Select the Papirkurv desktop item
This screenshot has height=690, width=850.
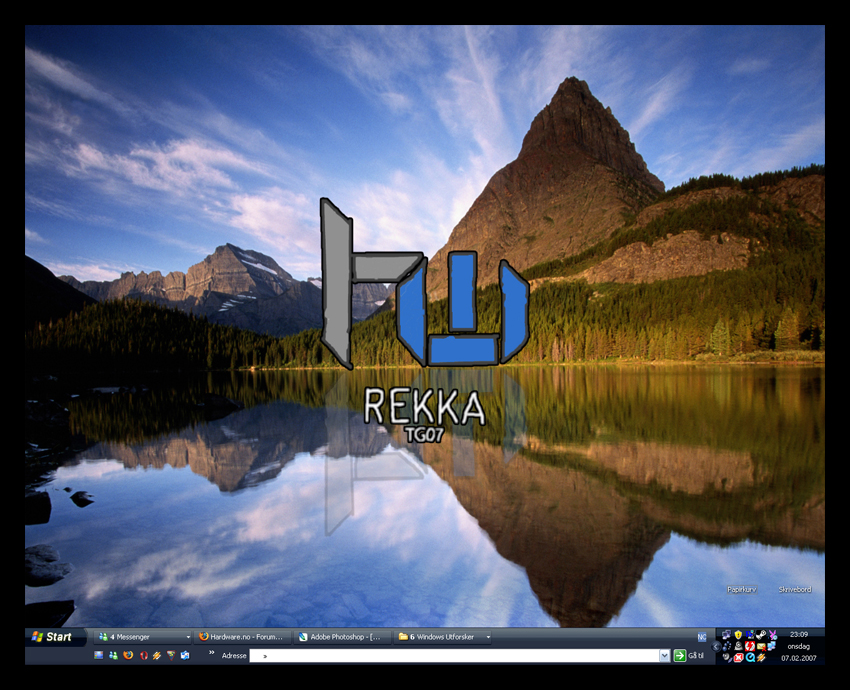741,589
